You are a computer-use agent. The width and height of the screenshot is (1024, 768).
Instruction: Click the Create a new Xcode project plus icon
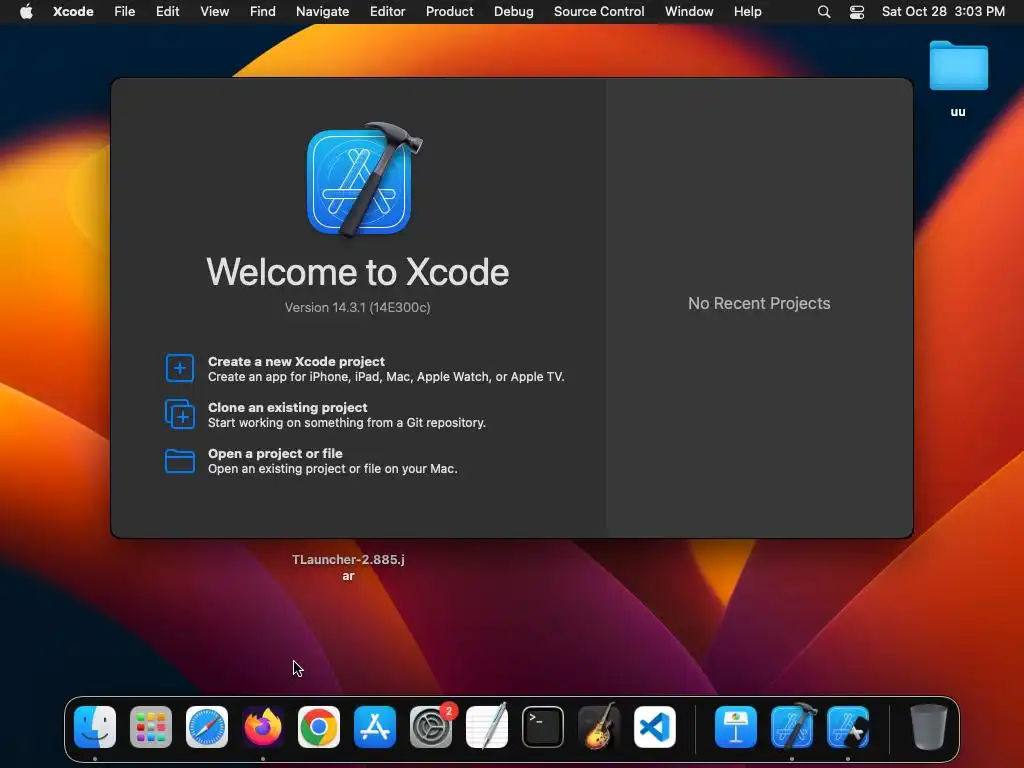coord(180,368)
